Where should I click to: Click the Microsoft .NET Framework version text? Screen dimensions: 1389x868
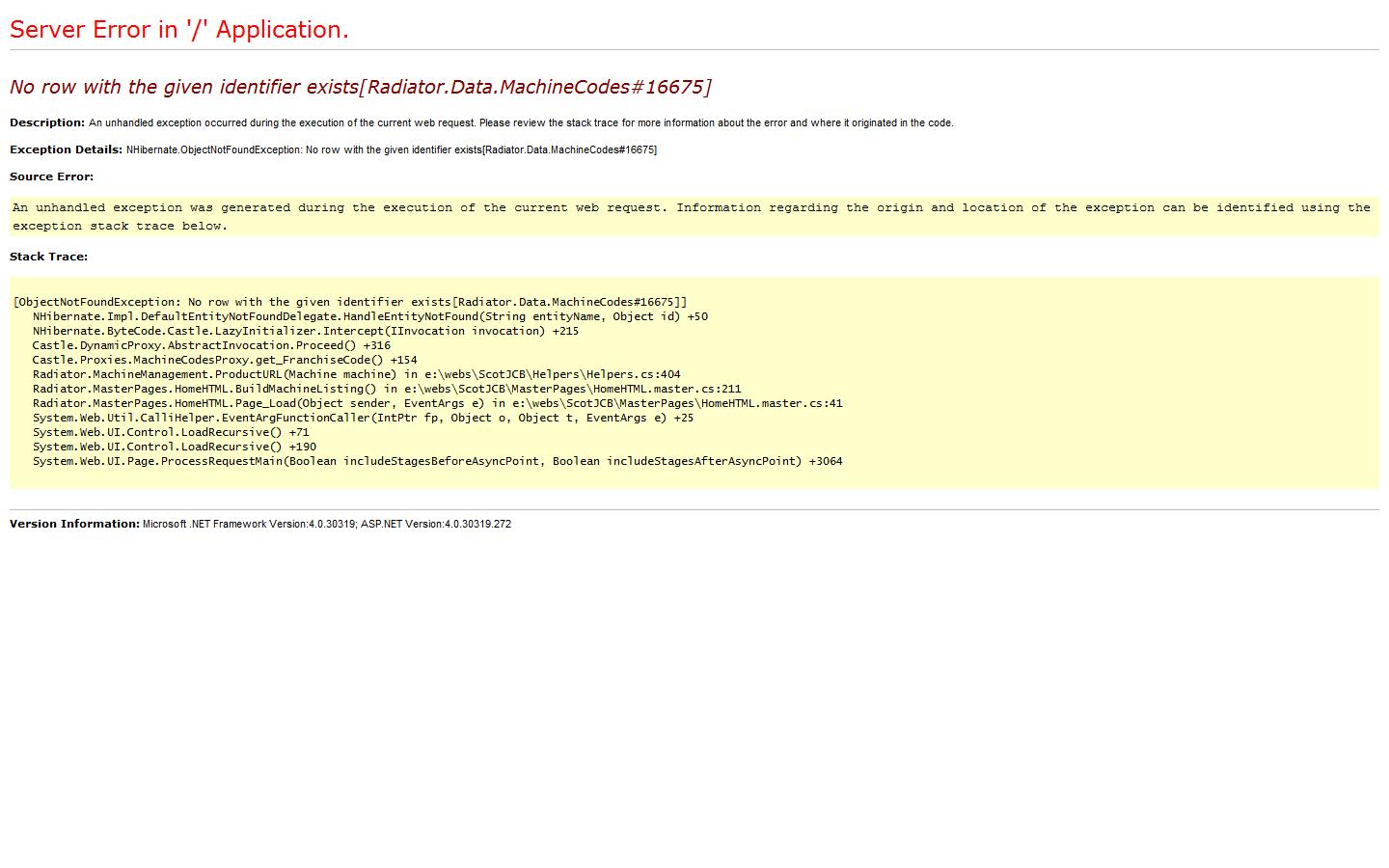click(327, 524)
